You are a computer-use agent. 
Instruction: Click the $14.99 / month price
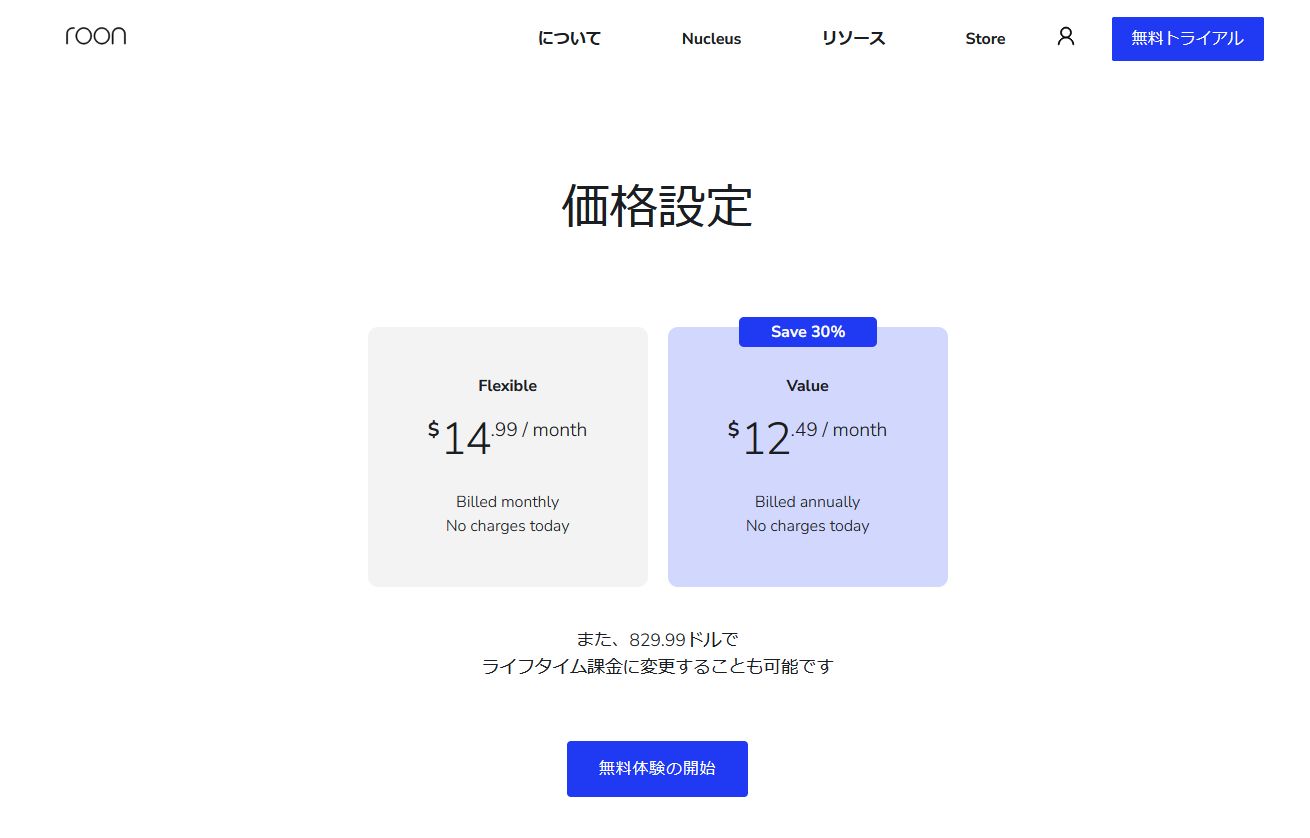508,437
